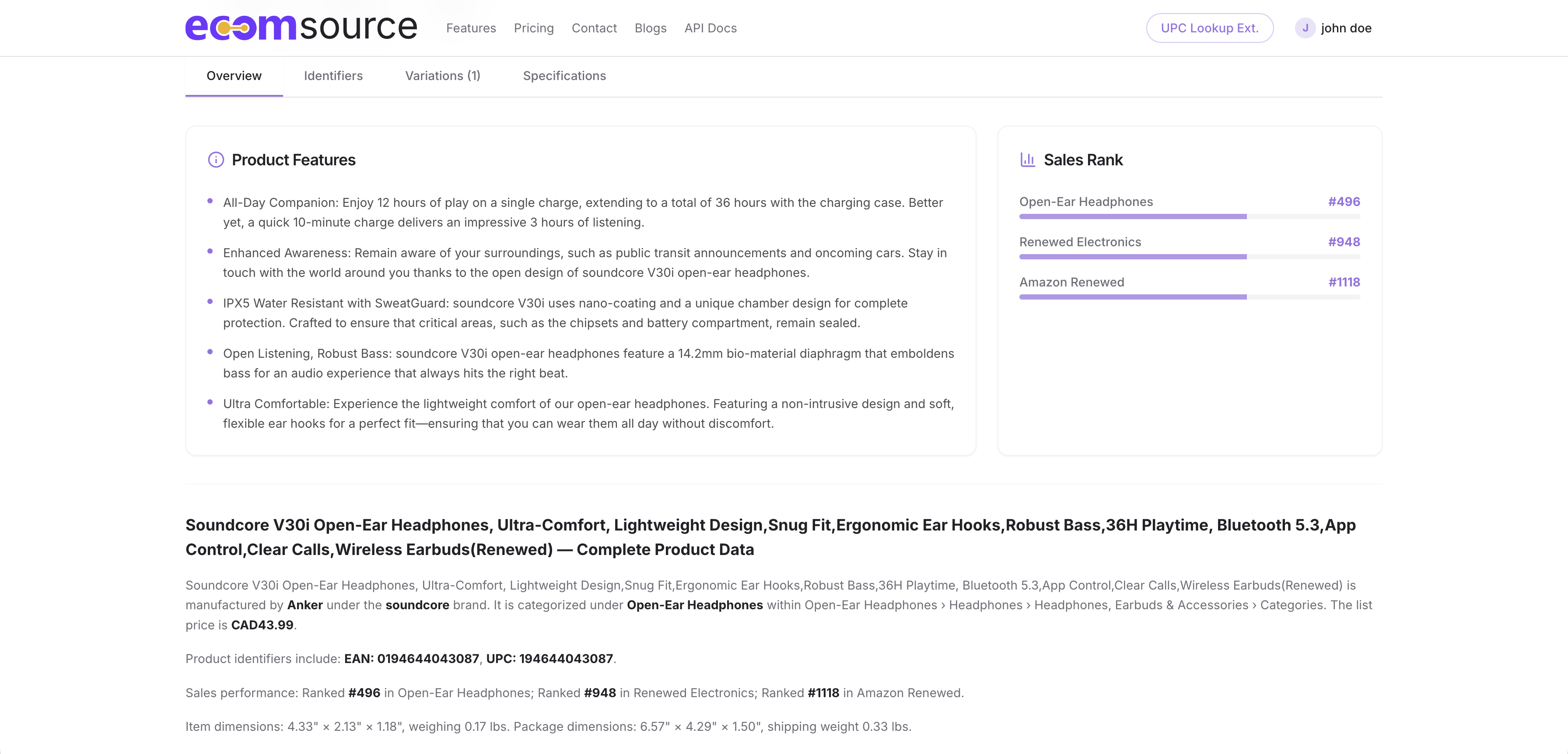Click the Sales performance ranking sentence
The width and height of the screenshot is (1568, 754).
574,692
